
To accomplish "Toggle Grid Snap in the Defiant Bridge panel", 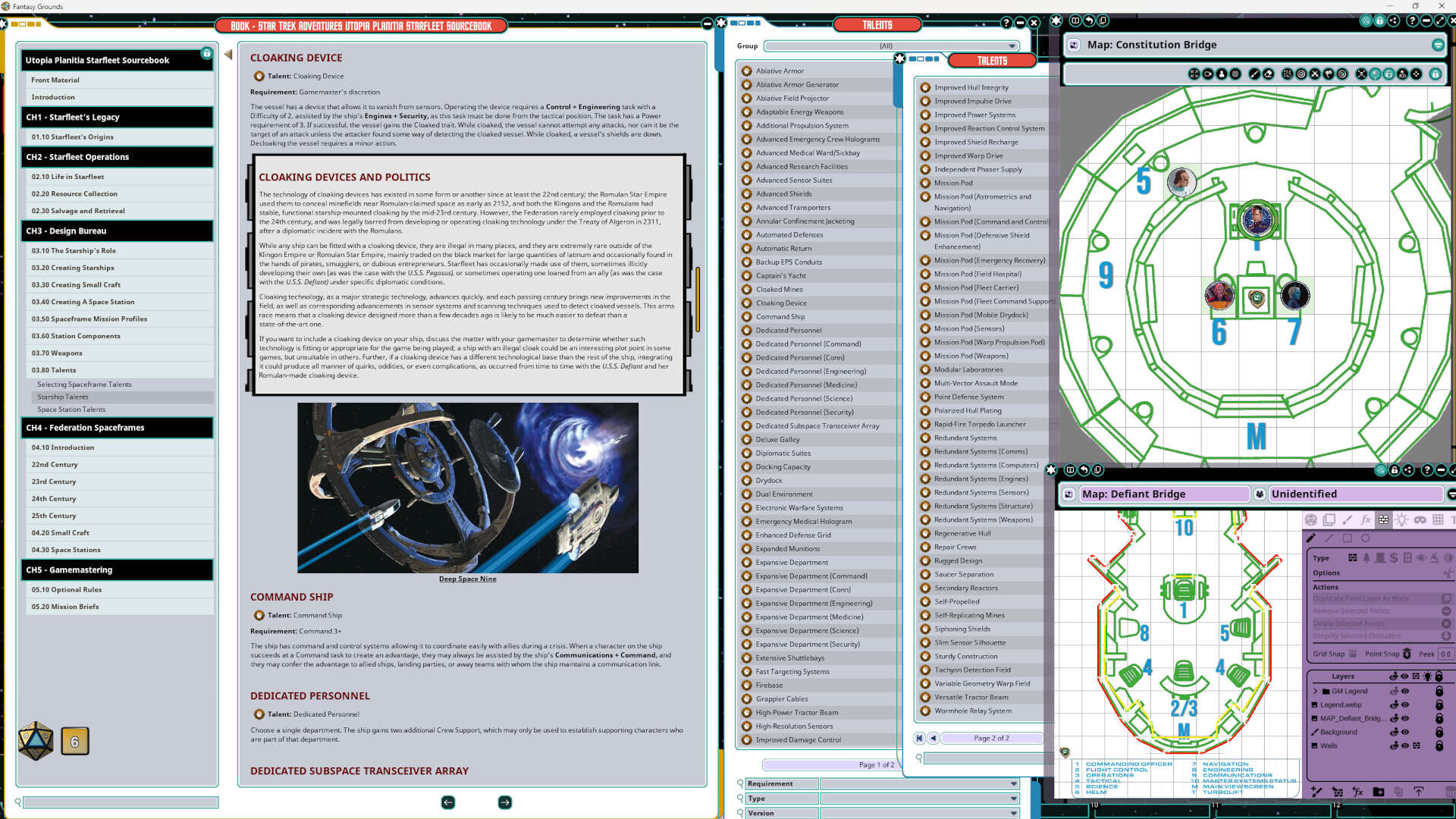I will point(1353,654).
